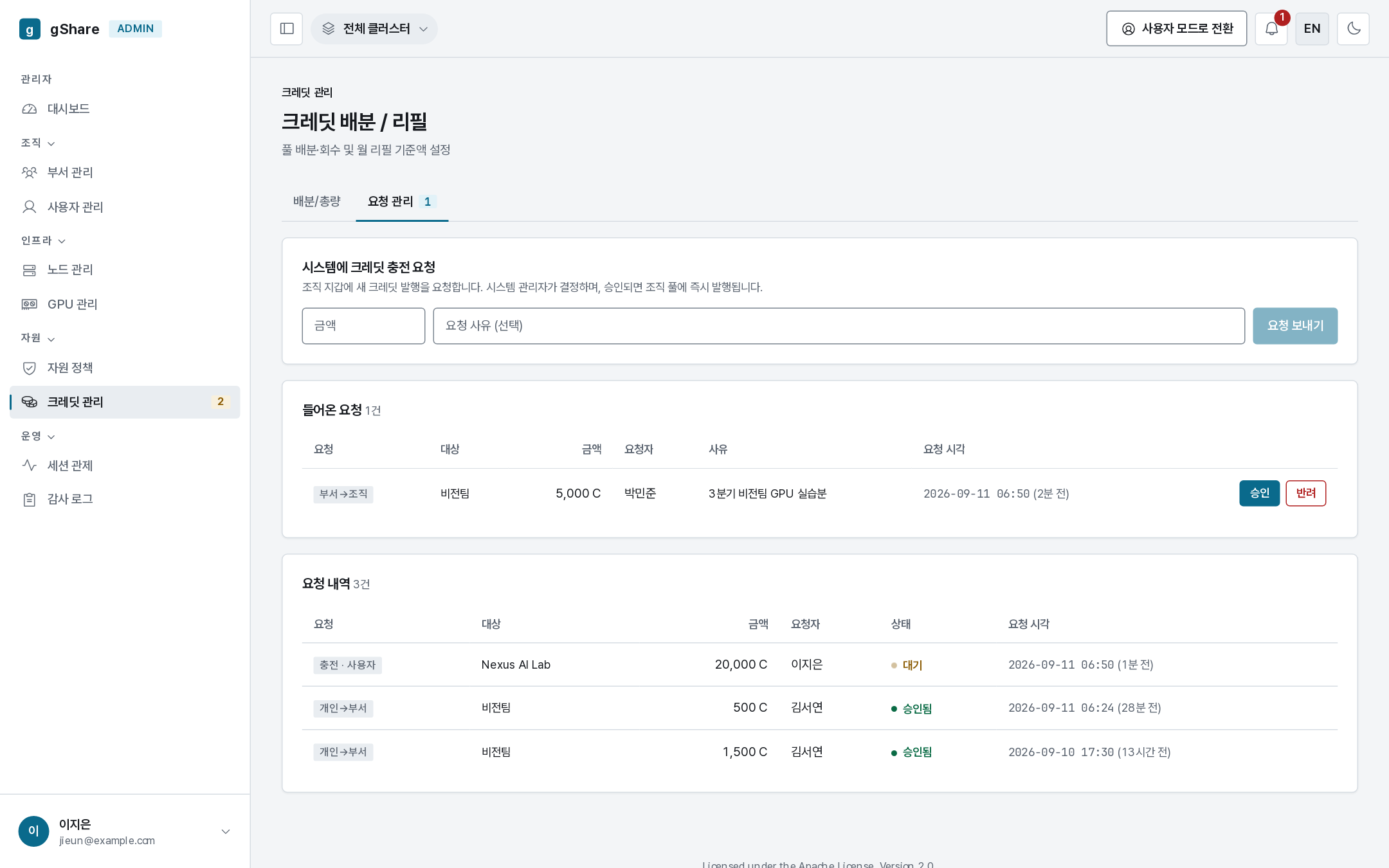Viewport: 1389px width, 868px height.
Task: Toggle the sidebar panel icon
Action: point(286,29)
